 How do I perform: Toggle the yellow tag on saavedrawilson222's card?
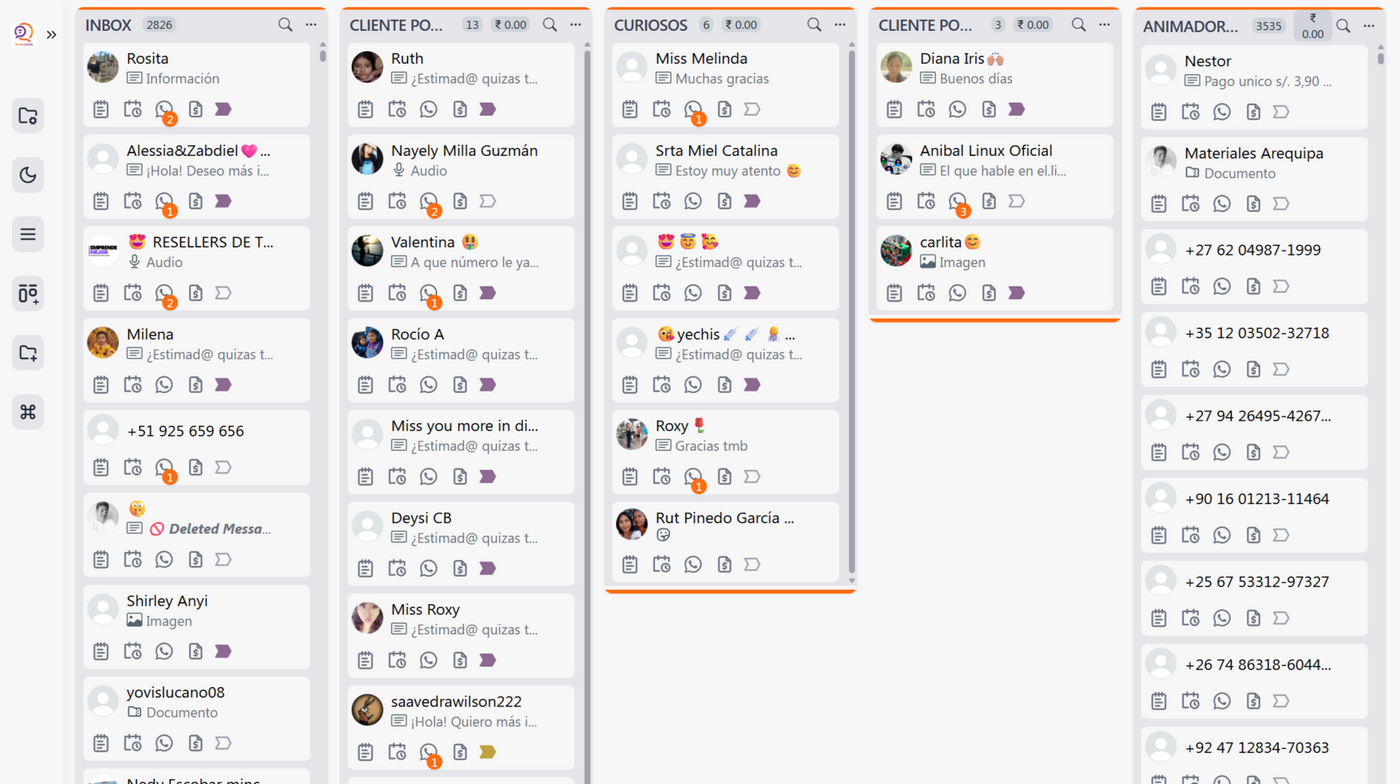click(x=487, y=752)
